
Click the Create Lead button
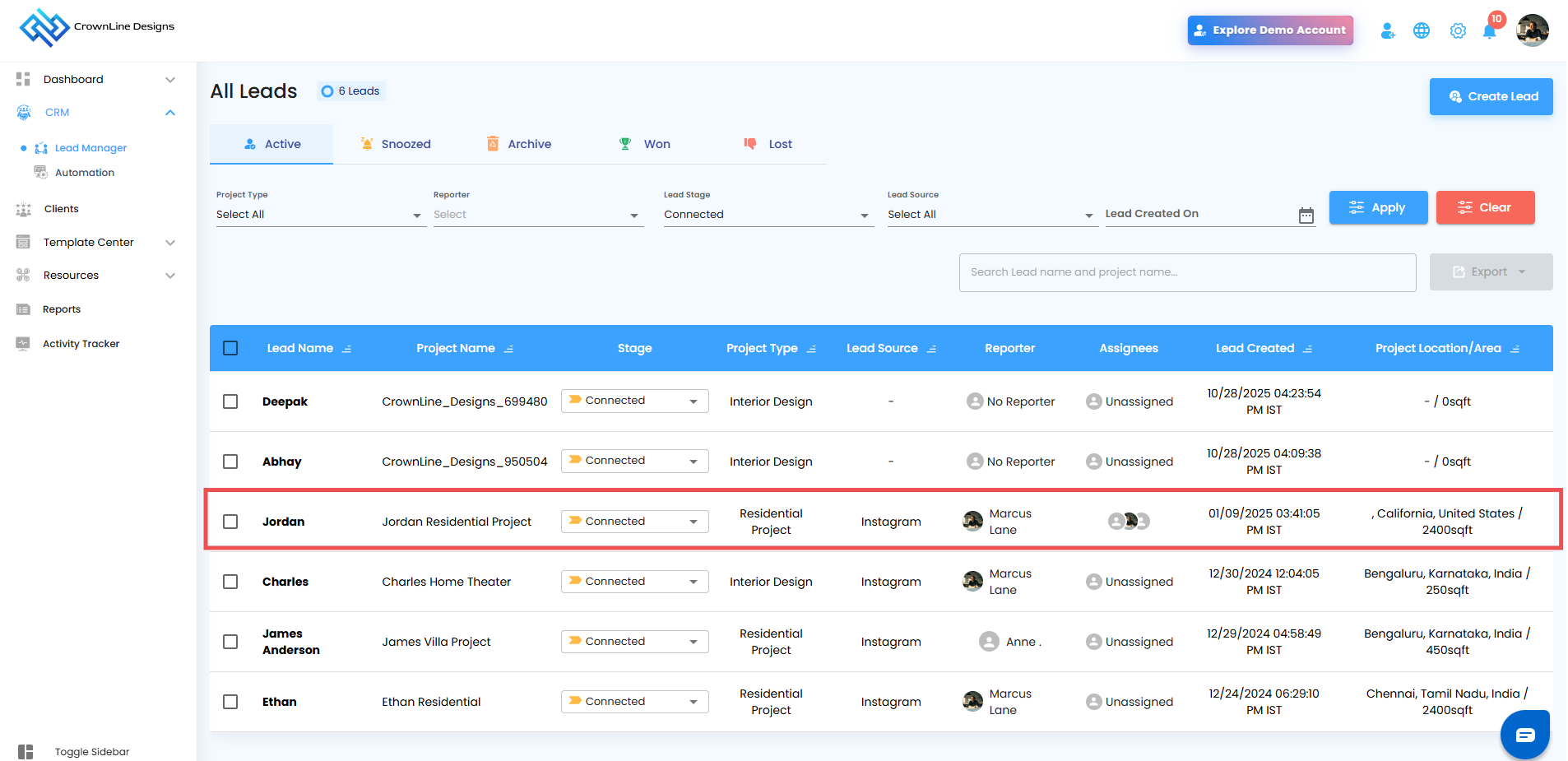pos(1491,96)
